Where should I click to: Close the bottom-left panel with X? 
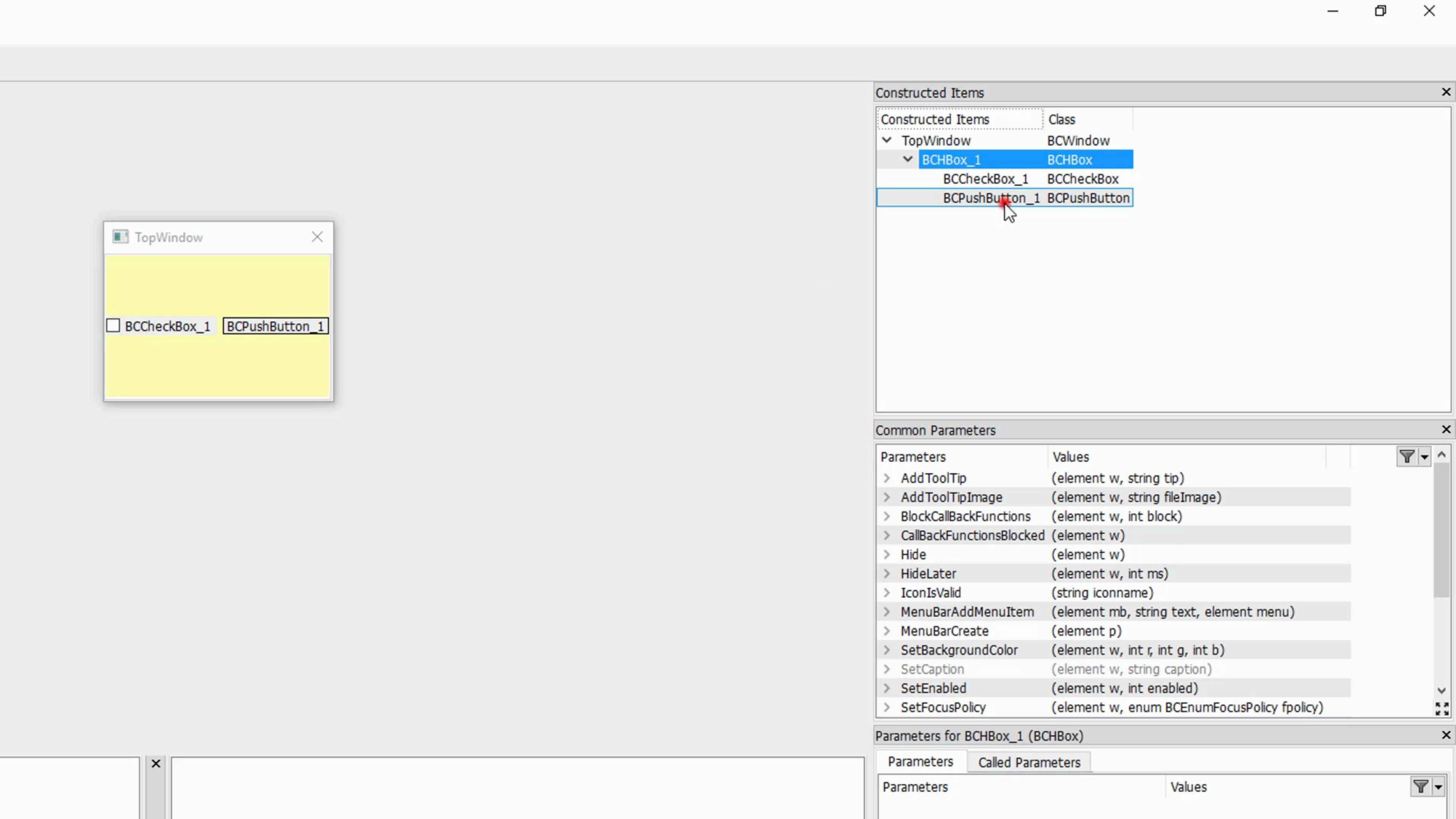(x=156, y=764)
